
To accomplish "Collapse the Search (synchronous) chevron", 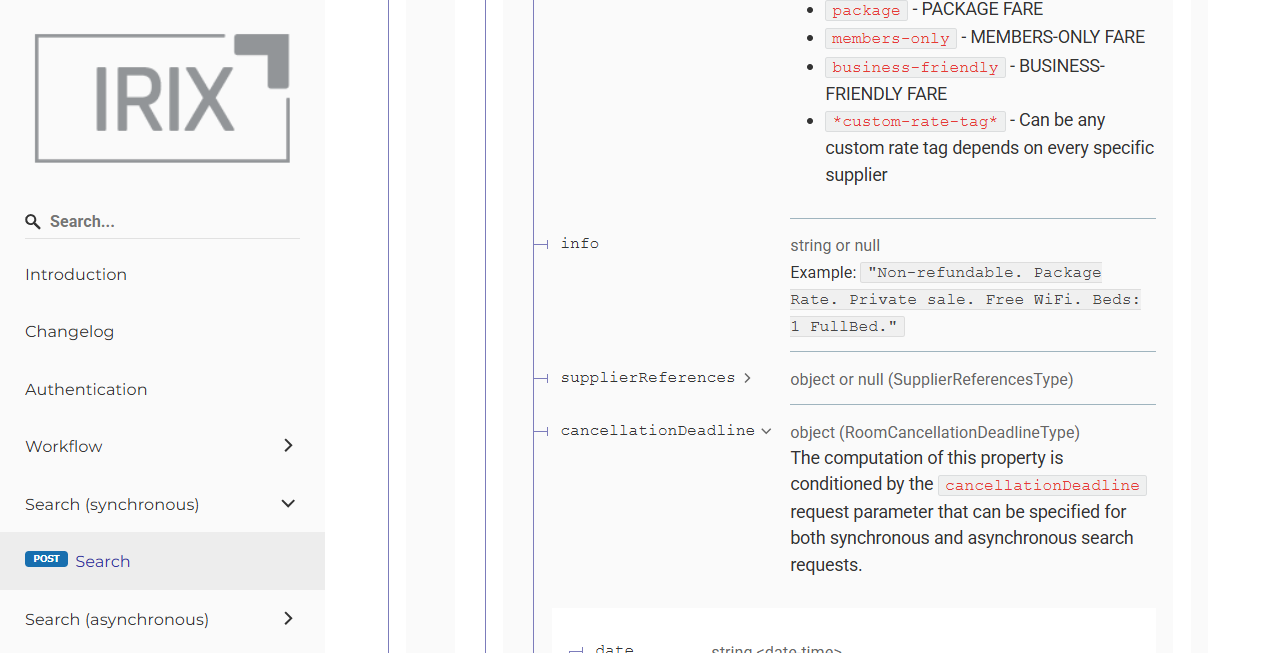I will click(288, 504).
